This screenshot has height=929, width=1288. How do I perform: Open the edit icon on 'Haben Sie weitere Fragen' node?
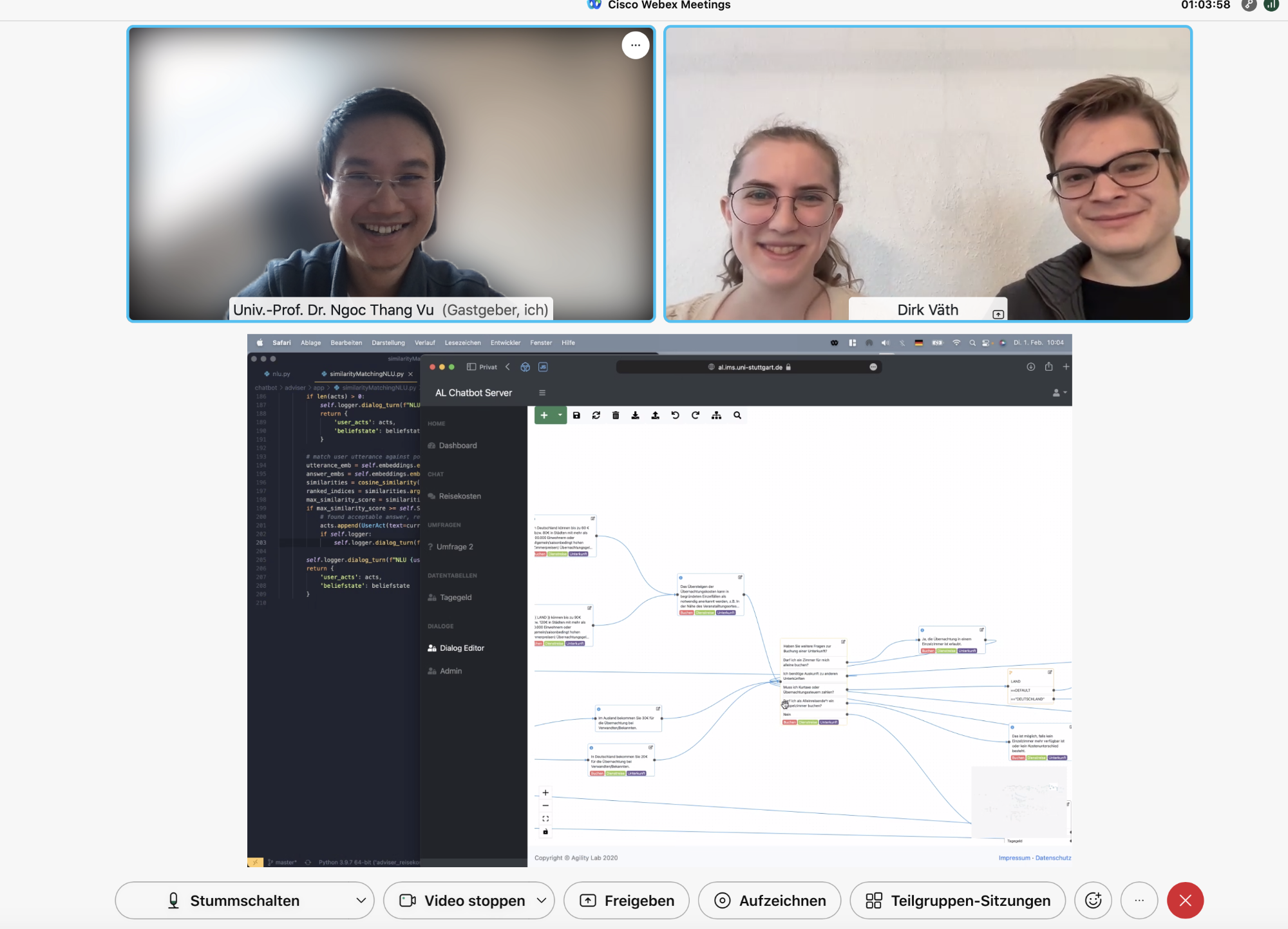(x=843, y=642)
